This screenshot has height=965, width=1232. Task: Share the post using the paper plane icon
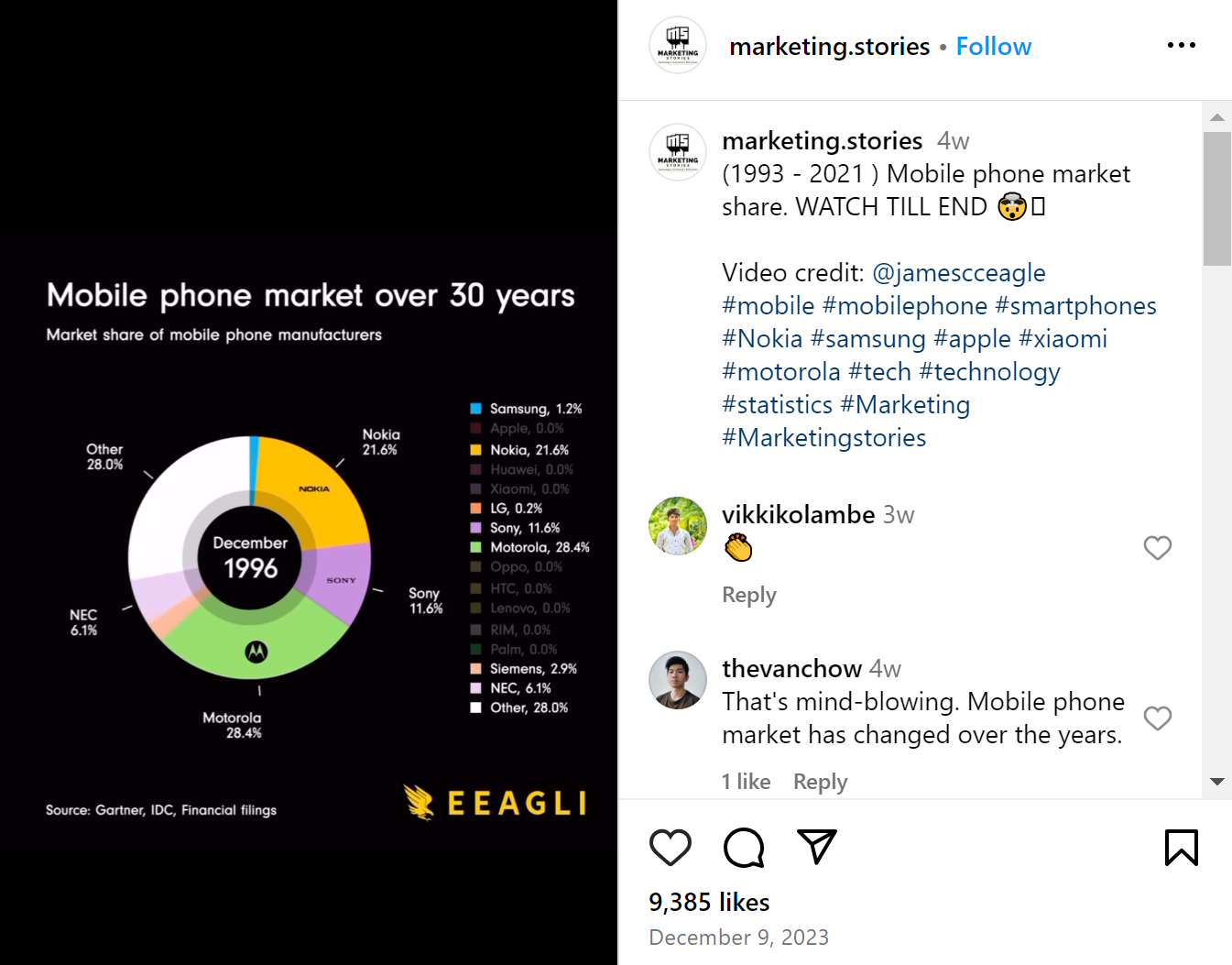coord(816,848)
